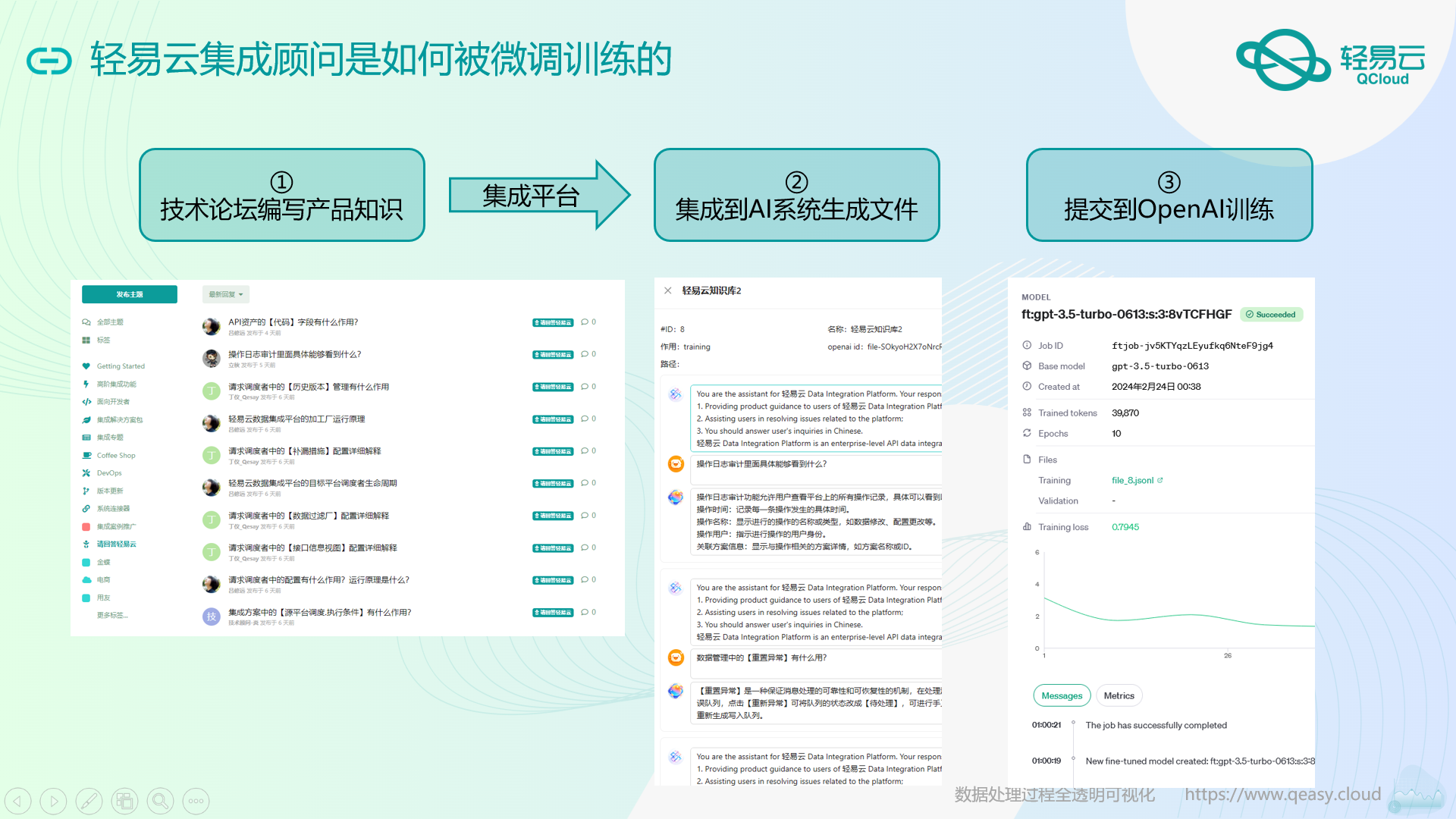
Task: Switch to the Metrics tab
Action: (1119, 696)
